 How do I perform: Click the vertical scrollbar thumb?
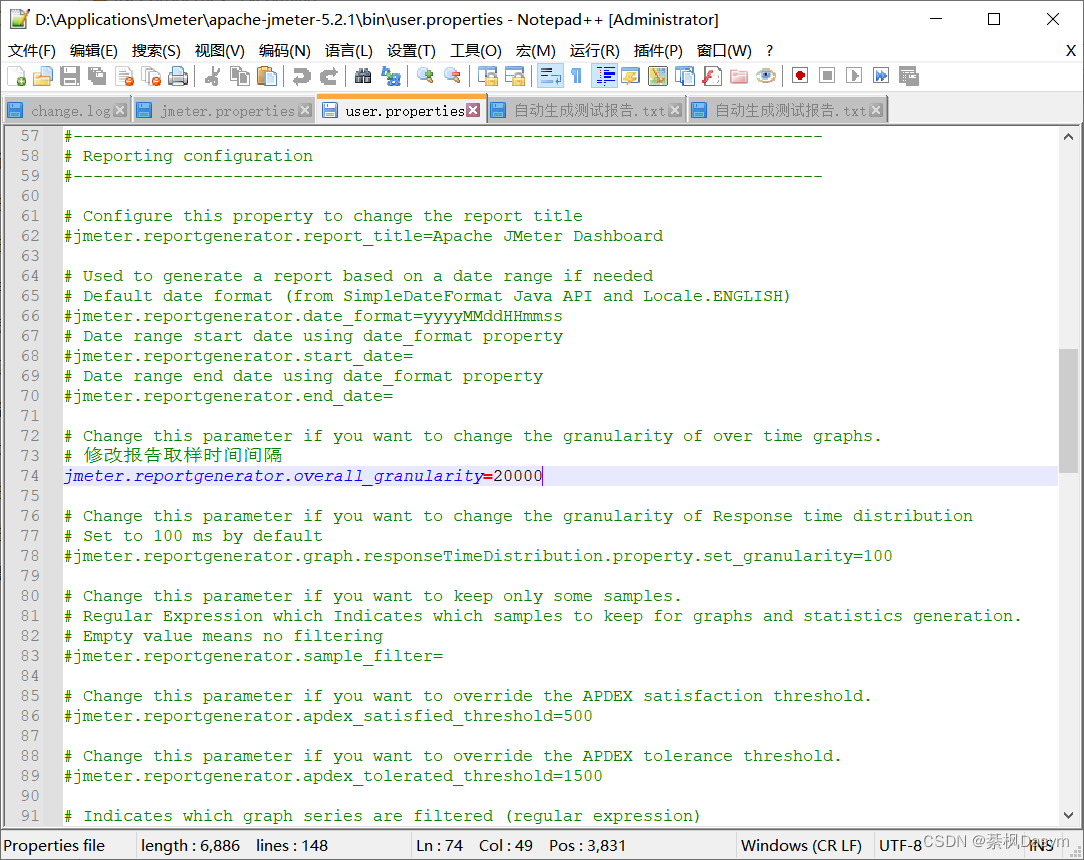1068,411
